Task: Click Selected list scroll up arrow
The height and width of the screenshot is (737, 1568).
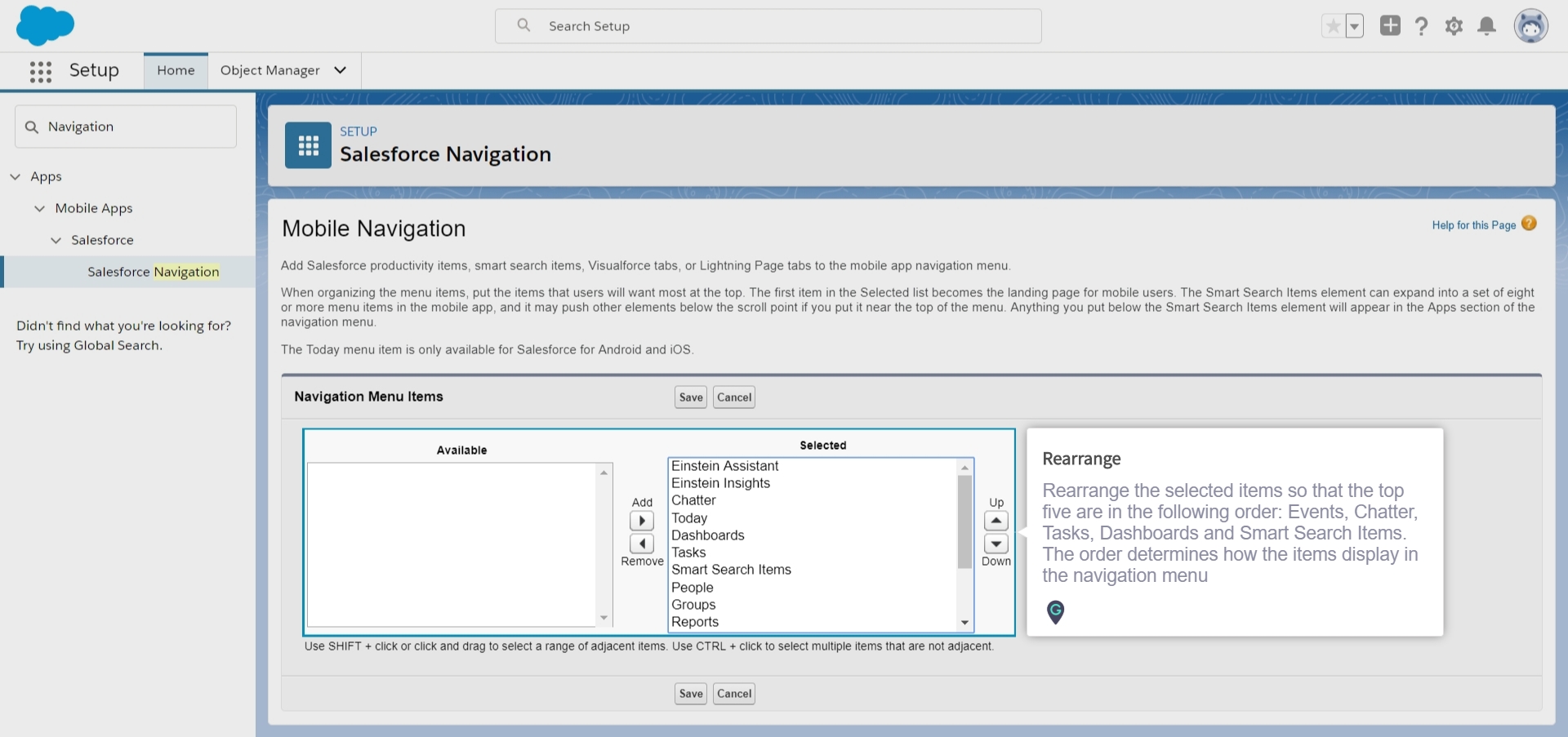Action: click(x=964, y=468)
